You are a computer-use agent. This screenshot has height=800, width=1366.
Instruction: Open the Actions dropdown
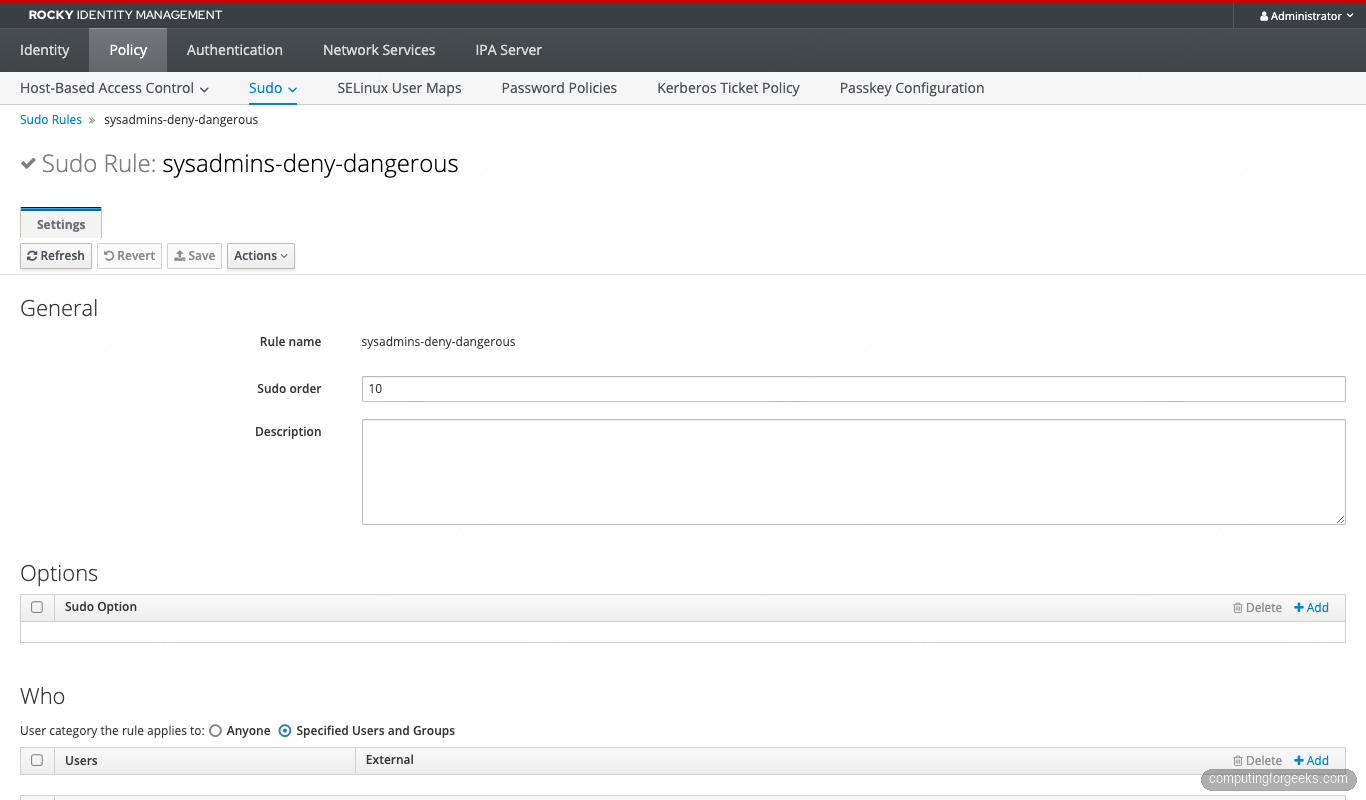[x=261, y=256]
